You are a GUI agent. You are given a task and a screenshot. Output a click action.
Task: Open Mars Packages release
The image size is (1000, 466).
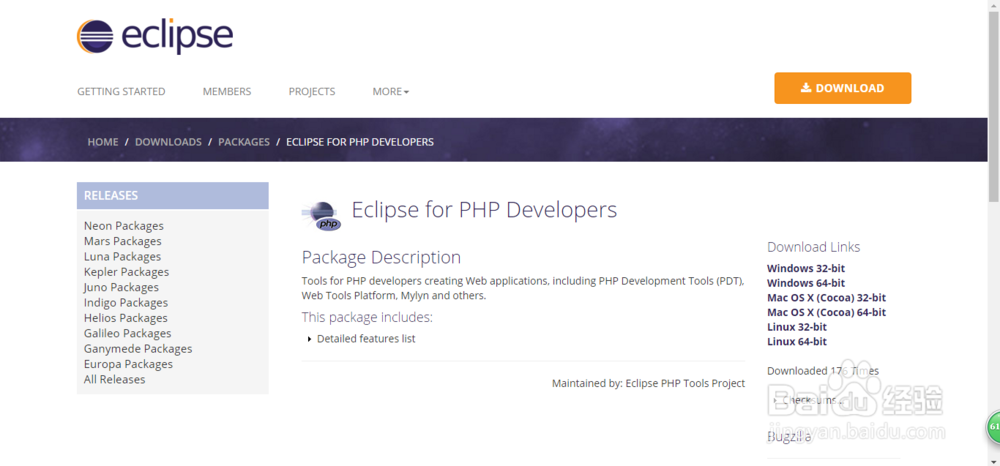coord(122,241)
